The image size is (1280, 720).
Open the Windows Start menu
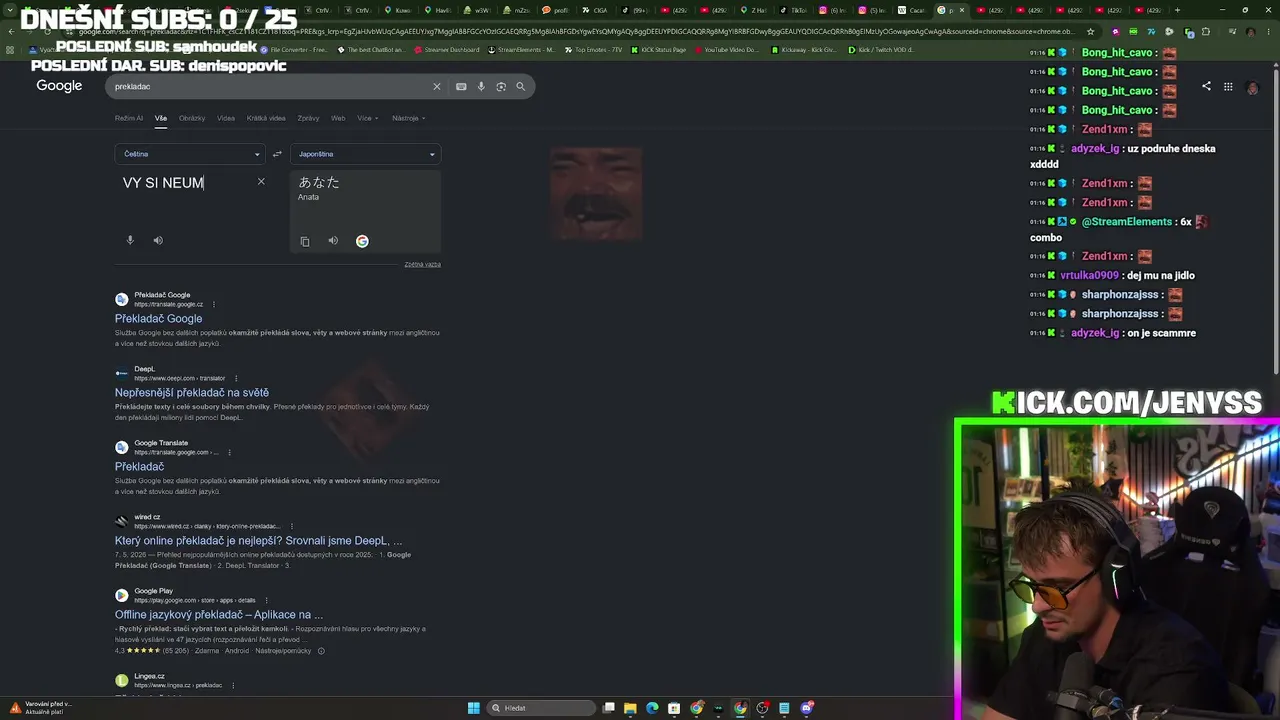click(474, 708)
